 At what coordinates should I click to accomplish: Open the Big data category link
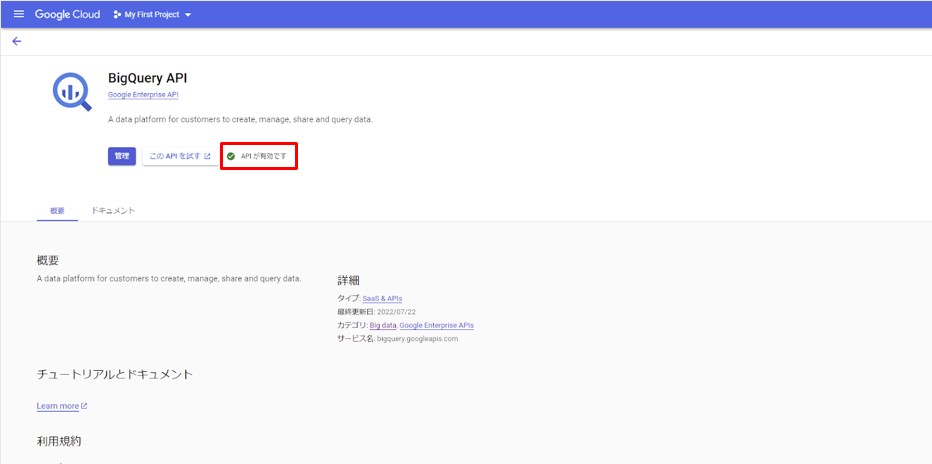[x=383, y=326]
